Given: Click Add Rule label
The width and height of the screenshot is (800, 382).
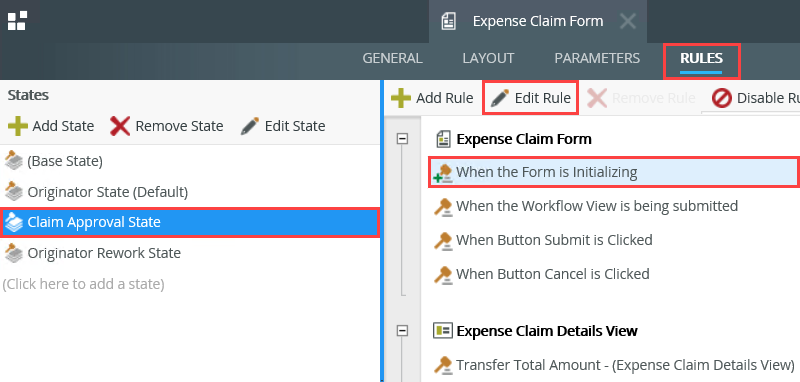Looking at the screenshot, I should [444, 98].
